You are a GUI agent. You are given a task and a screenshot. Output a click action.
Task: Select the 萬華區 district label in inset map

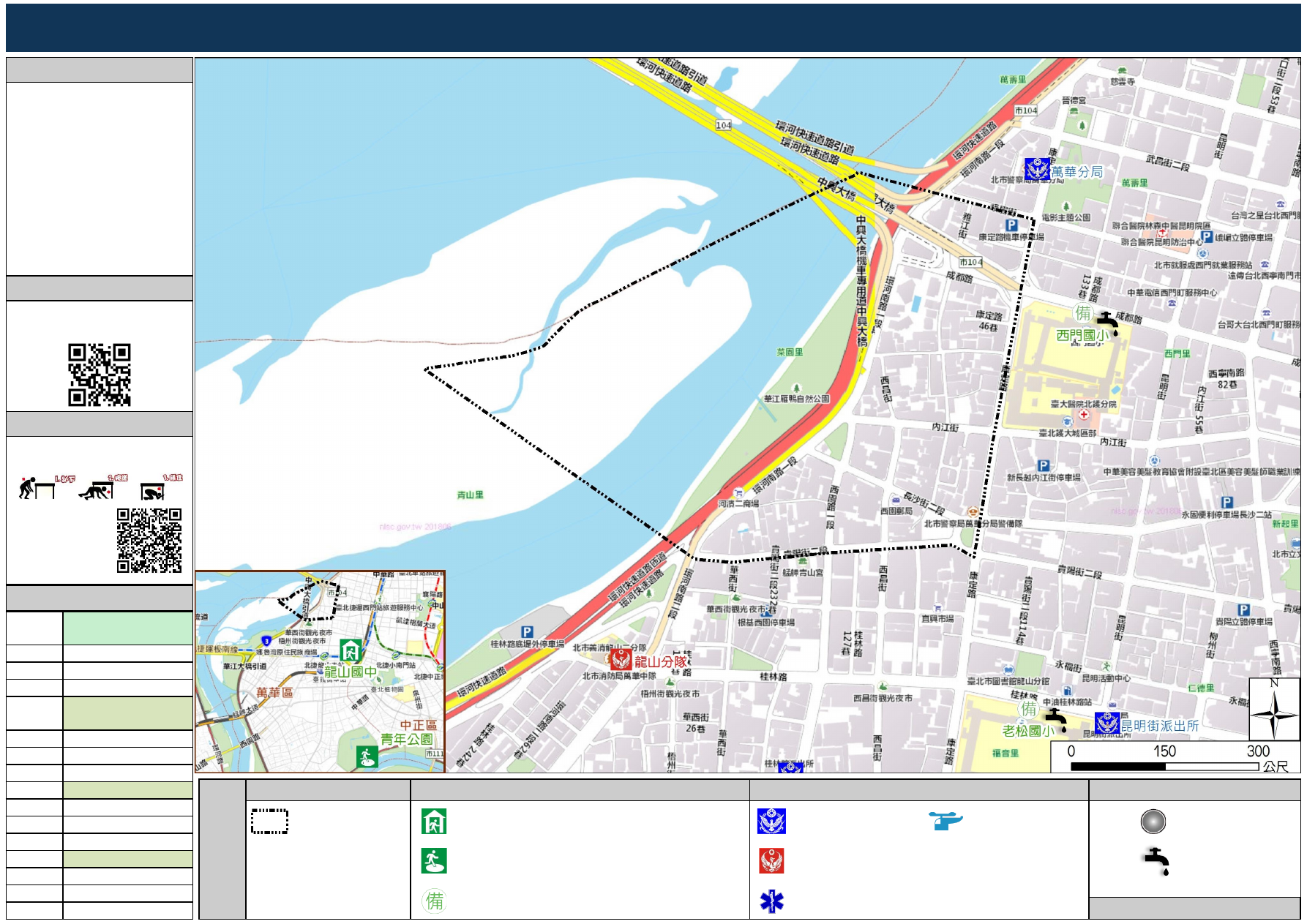pyautogui.click(x=274, y=692)
